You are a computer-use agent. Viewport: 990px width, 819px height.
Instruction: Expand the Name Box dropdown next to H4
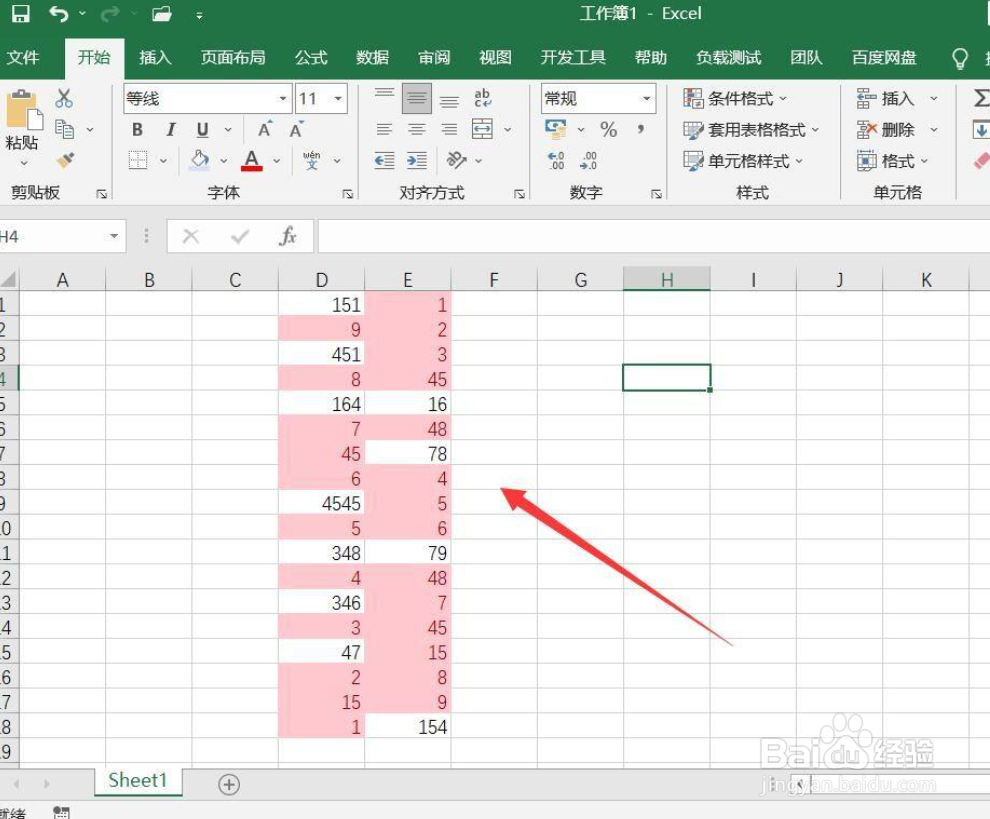click(x=114, y=236)
